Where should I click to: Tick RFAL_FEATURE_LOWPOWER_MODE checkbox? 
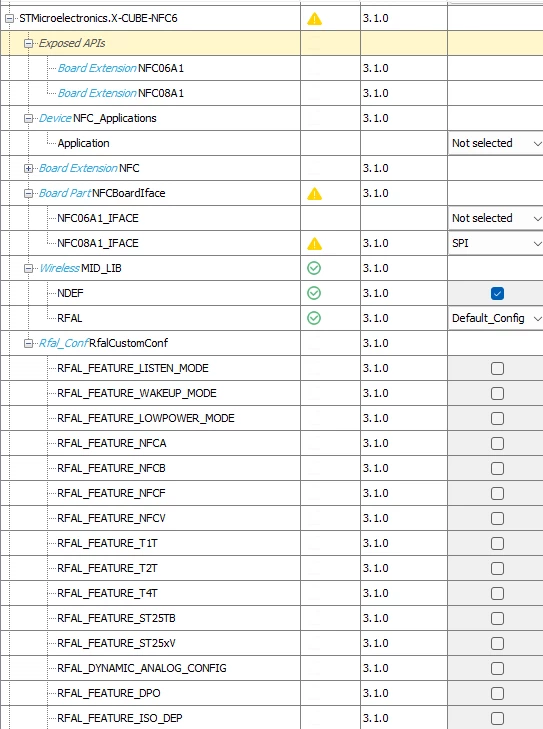[497, 418]
